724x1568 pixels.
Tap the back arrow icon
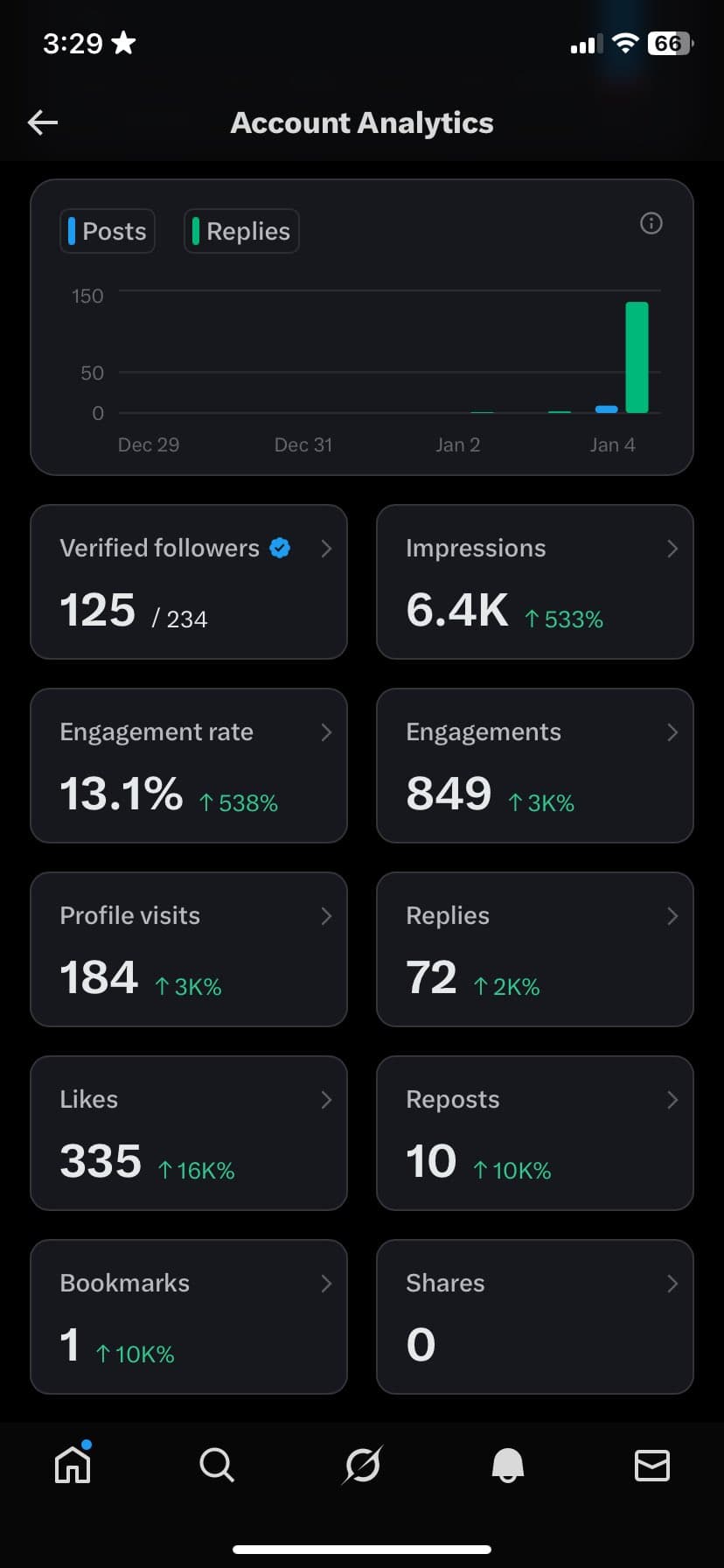(x=43, y=122)
